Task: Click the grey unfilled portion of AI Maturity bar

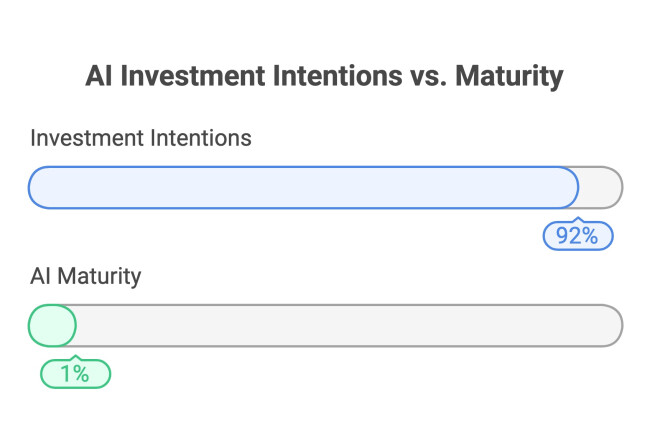Action: [x=348, y=325]
